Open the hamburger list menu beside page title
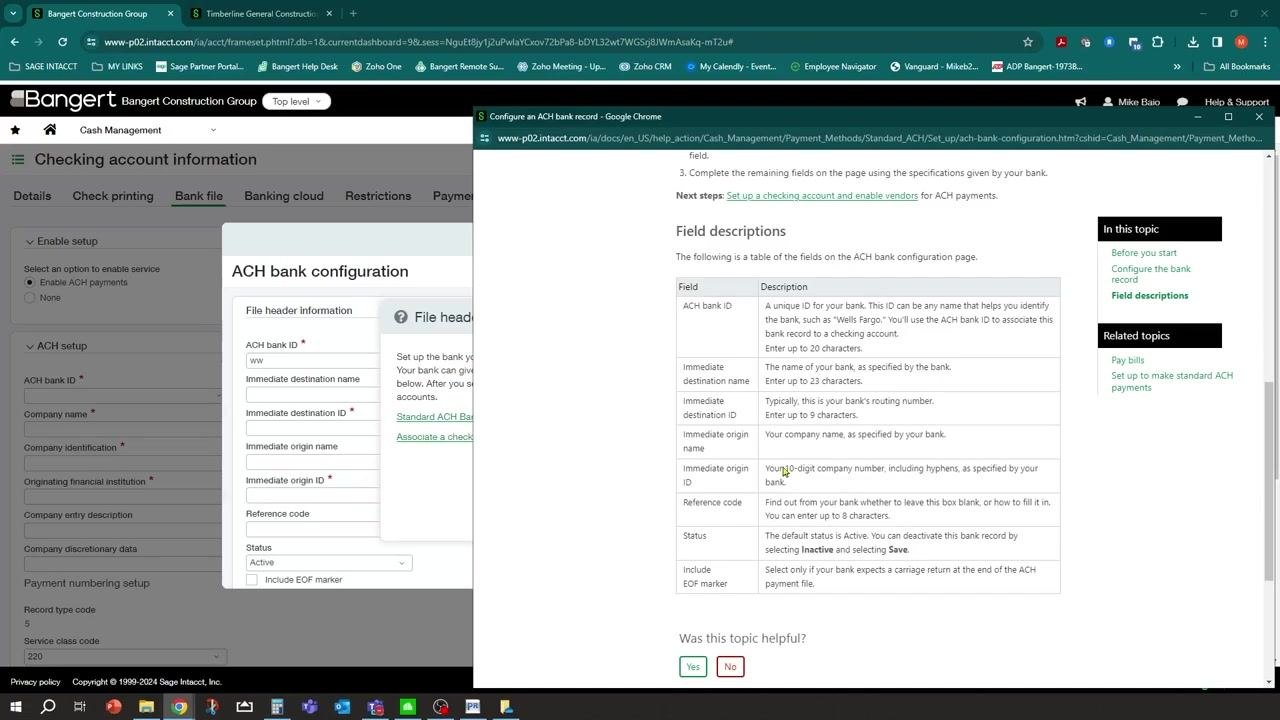This screenshot has height=720, width=1280. coord(18,160)
